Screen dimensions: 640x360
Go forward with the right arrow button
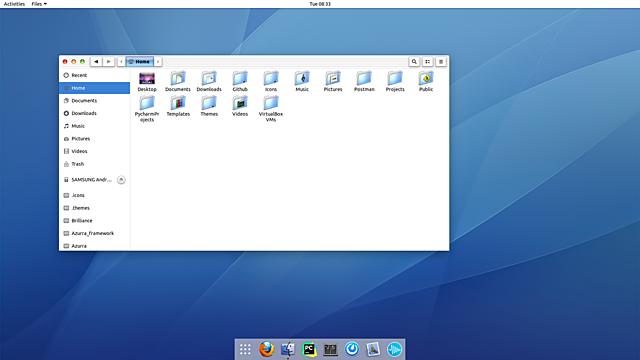pos(109,62)
